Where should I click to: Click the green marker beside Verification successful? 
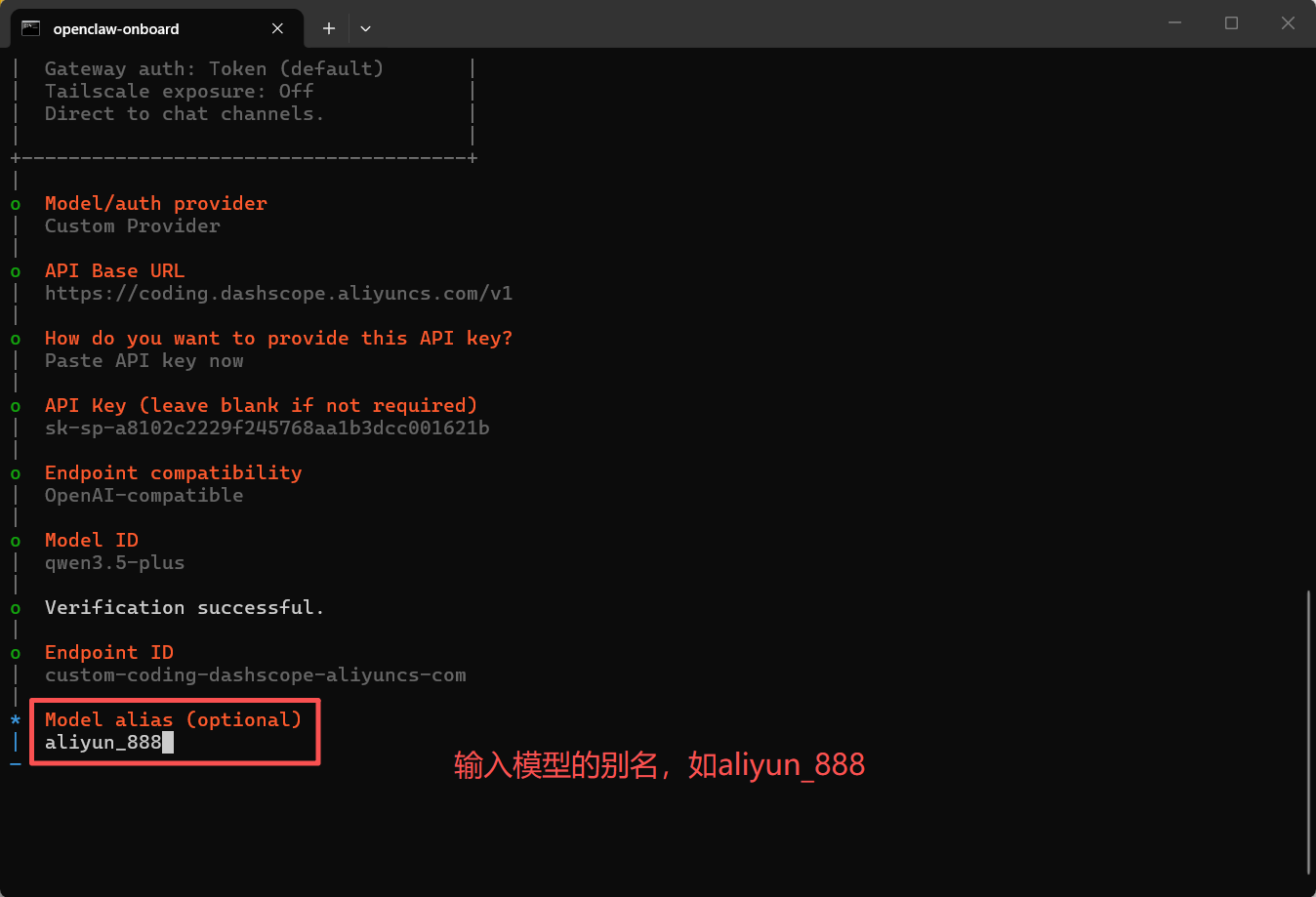tap(16, 608)
